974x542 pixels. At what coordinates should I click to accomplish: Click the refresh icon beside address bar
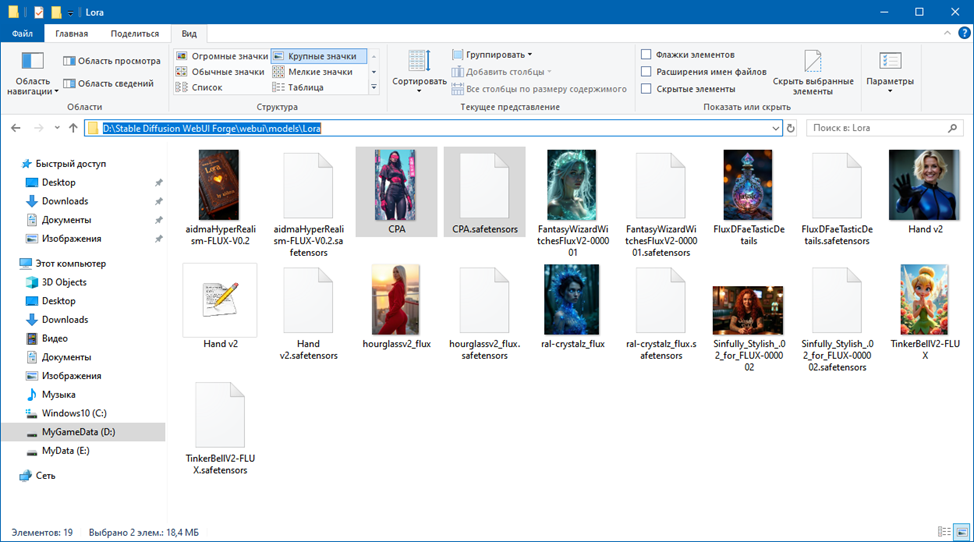click(x=791, y=128)
